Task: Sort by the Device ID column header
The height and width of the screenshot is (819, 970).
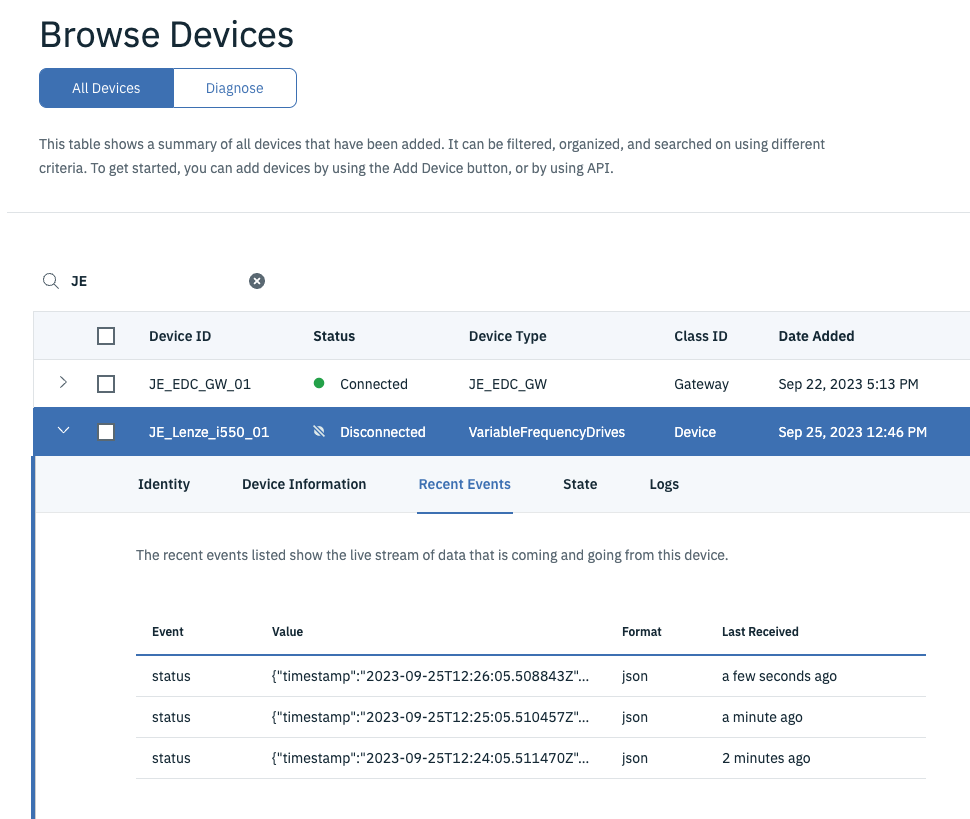Action: click(180, 336)
